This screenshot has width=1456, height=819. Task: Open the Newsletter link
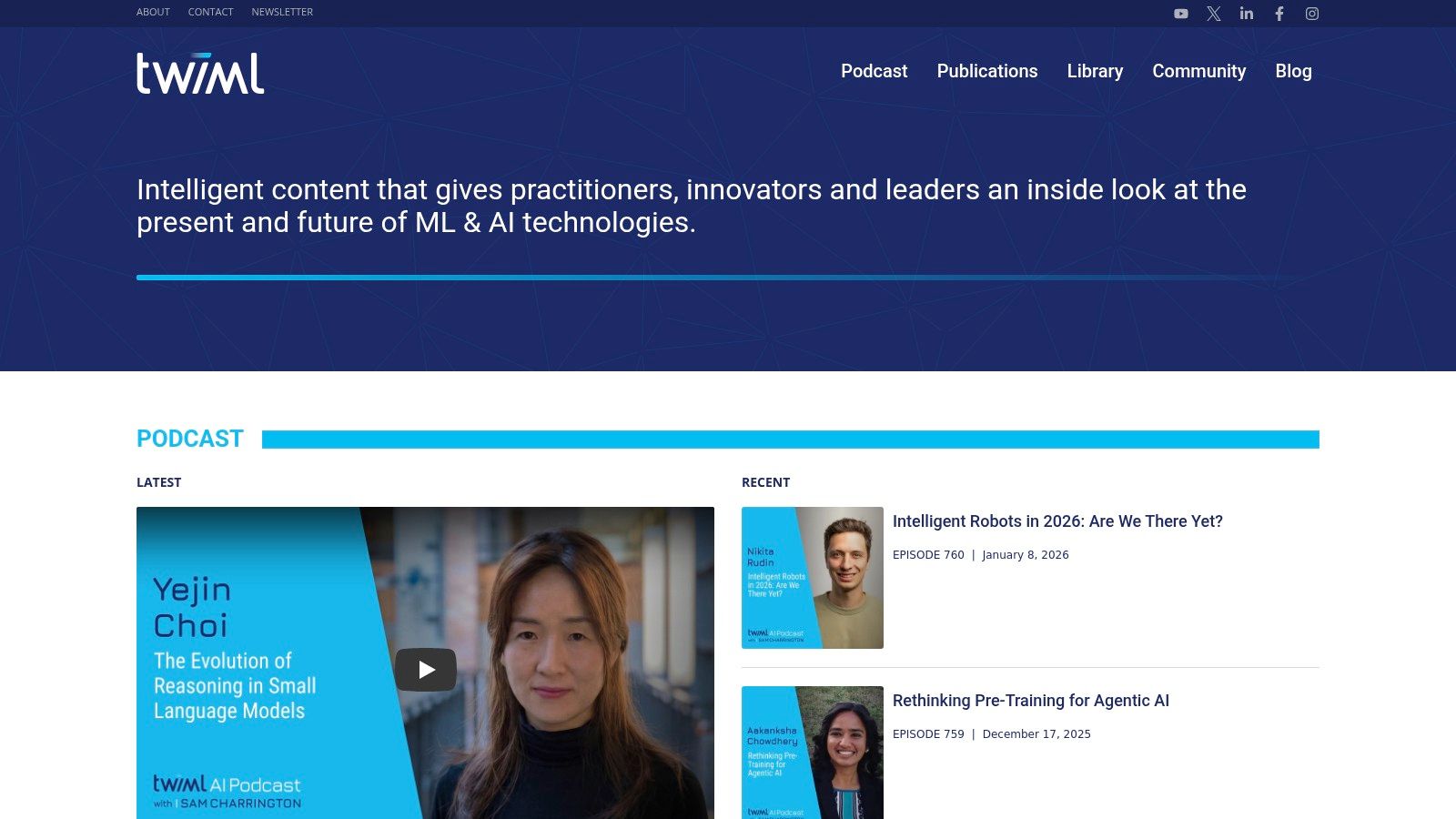tap(282, 12)
